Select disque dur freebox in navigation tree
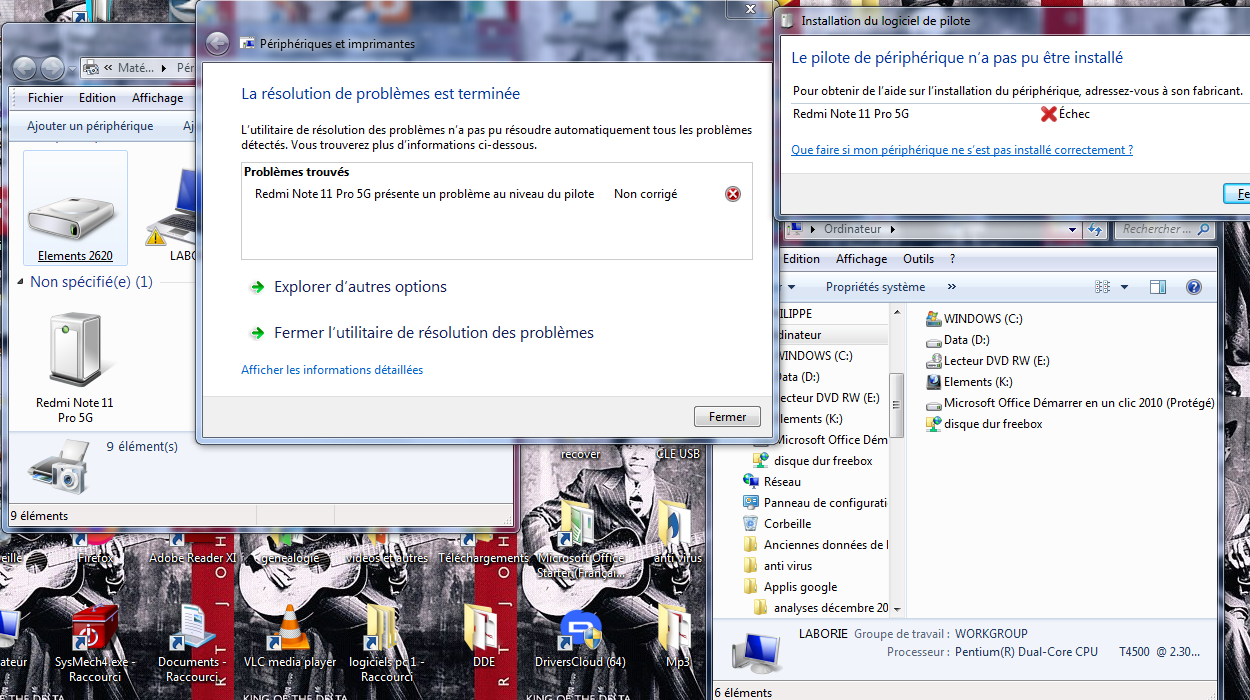The height and width of the screenshot is (700, 1250). tap(813, 461)
